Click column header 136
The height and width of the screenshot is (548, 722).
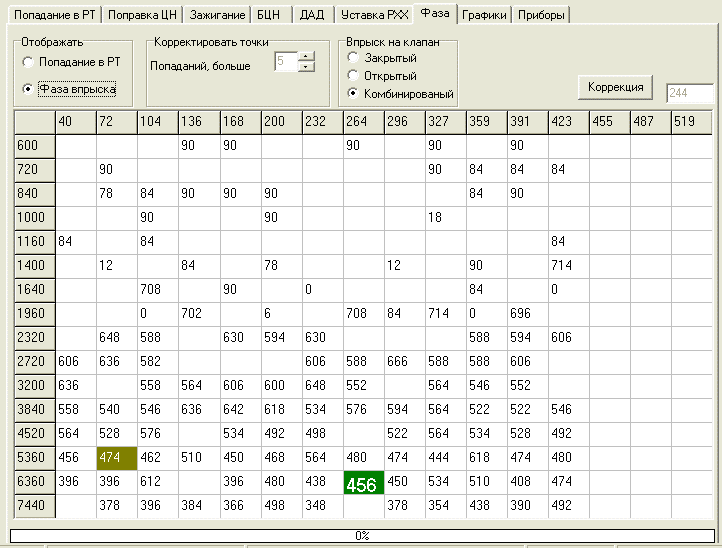pyautogui.click(x=199, y=122)
